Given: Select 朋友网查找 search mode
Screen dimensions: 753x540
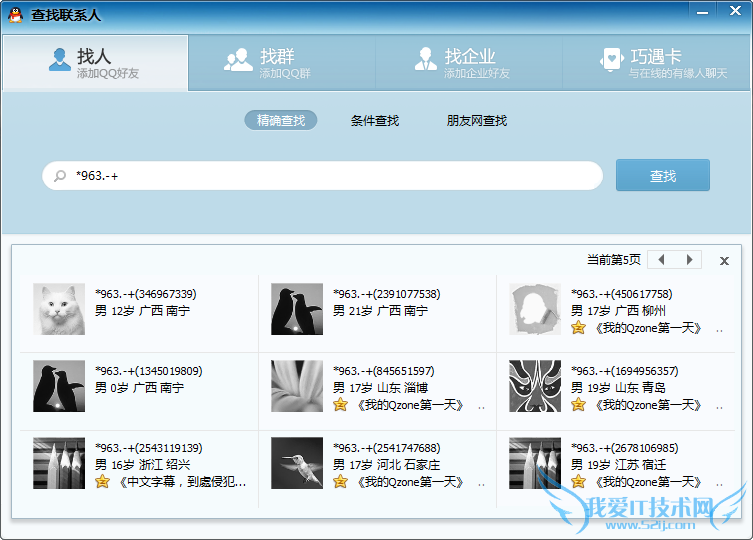Looking at the screenshot, I should tap(477, 120).
